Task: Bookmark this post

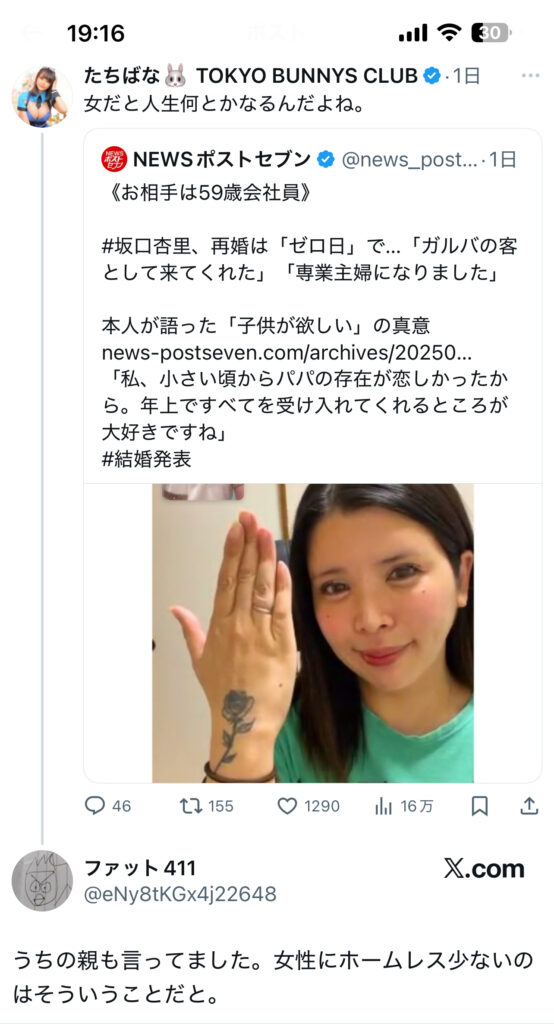Action: click(x=480, y=807)
